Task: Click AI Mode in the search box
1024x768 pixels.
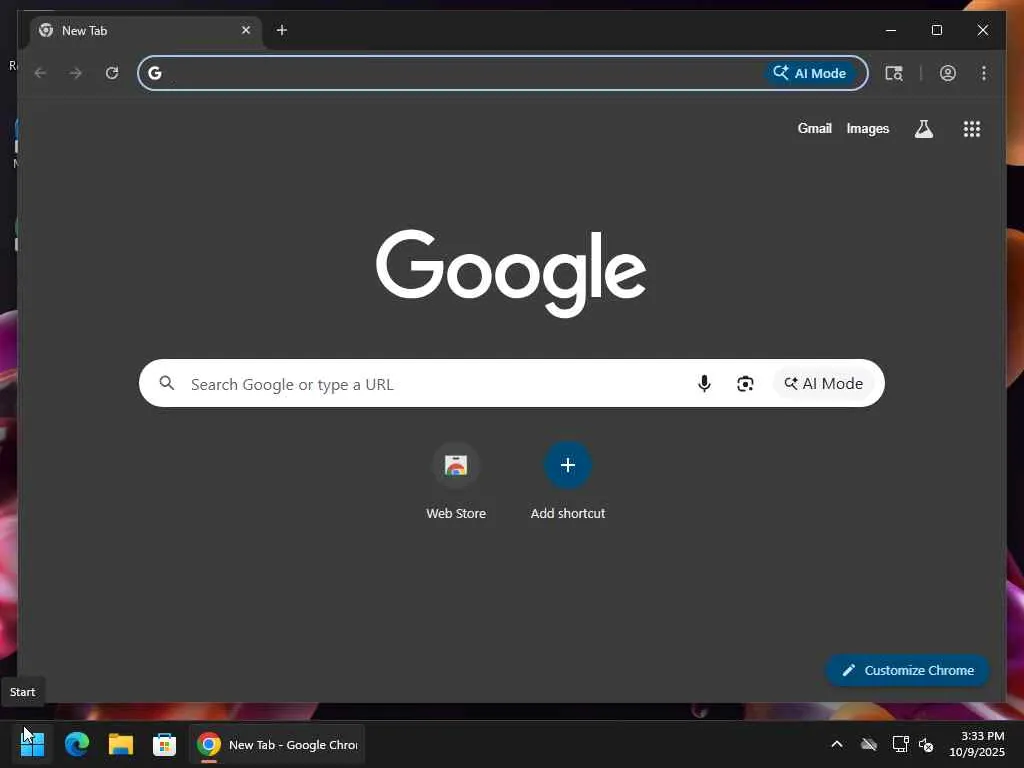Action: [x=823, y=383]
